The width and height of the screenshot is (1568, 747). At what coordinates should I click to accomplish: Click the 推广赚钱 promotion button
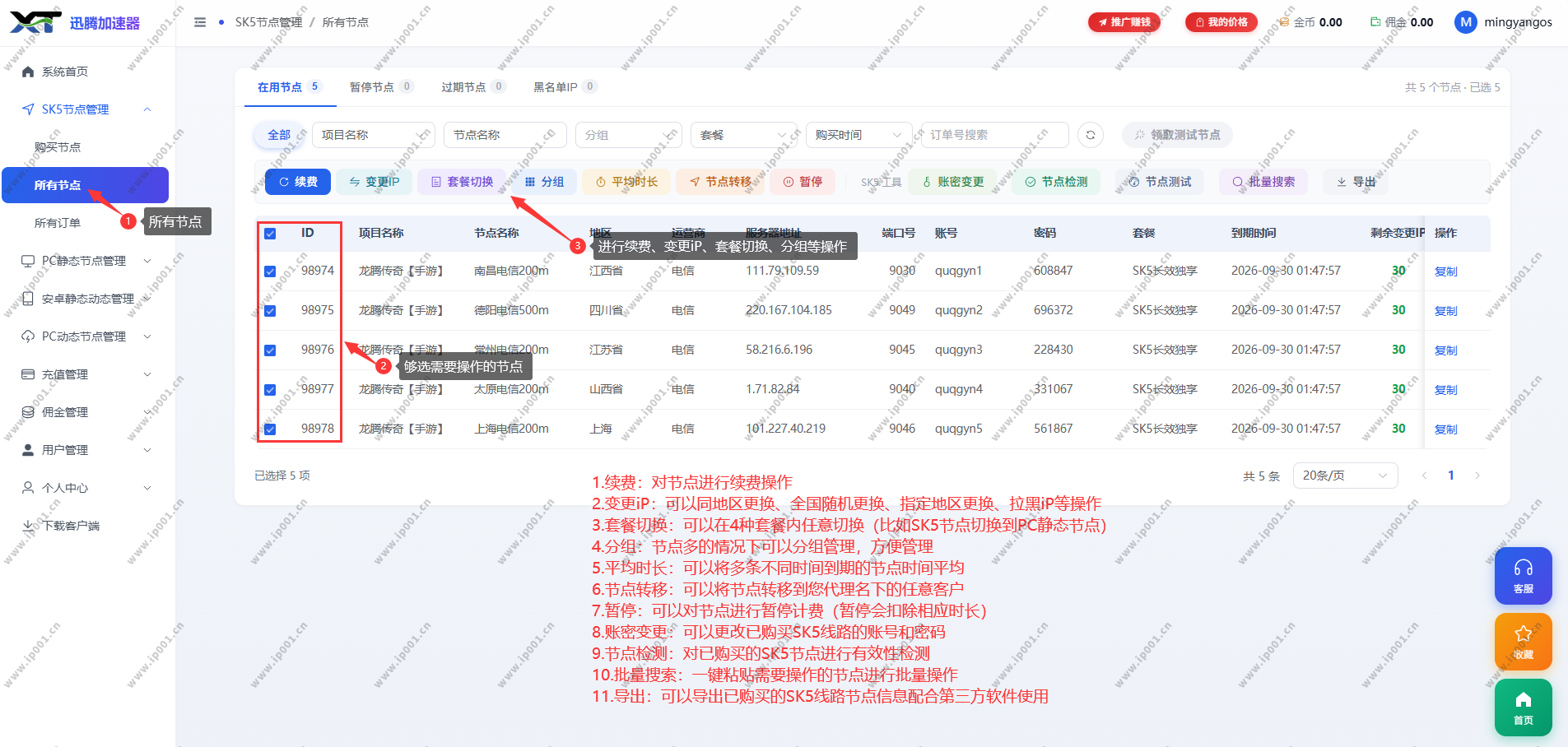point(1124,22)
